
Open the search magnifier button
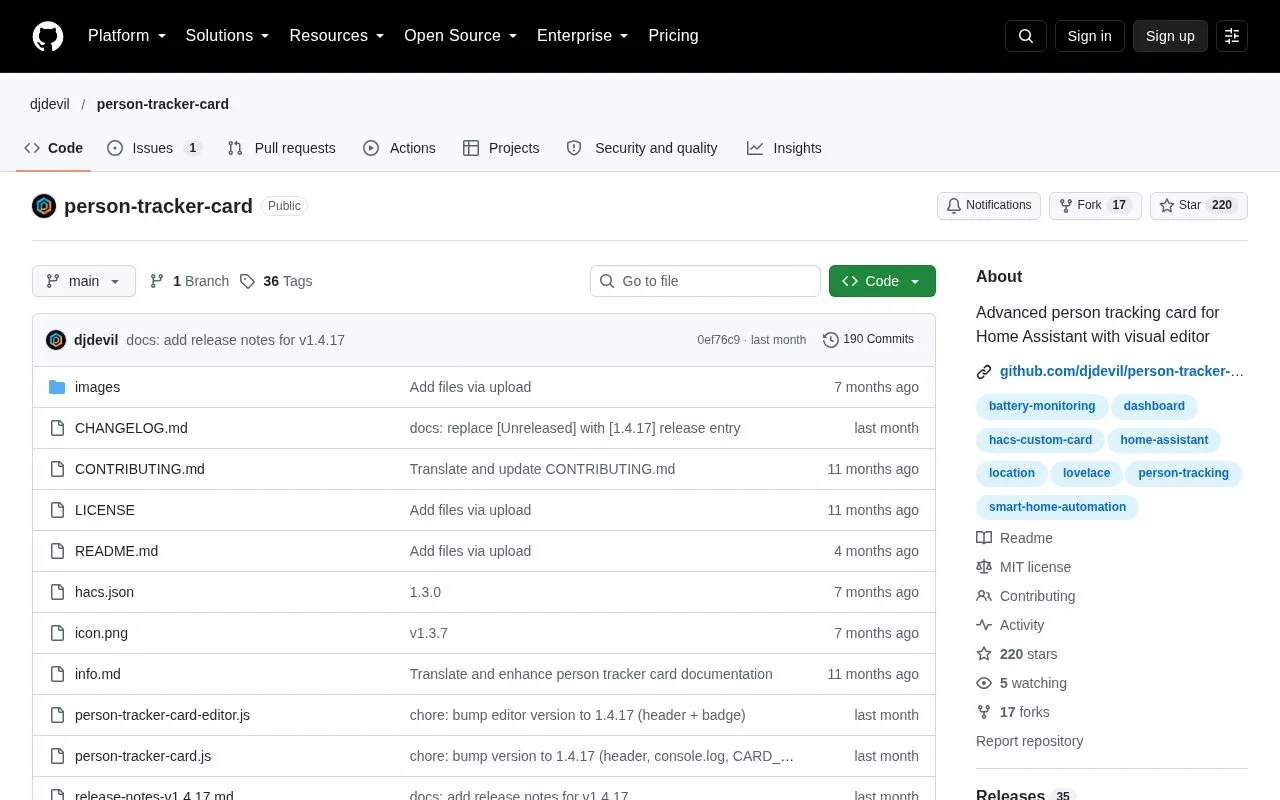pos(1026,36)
